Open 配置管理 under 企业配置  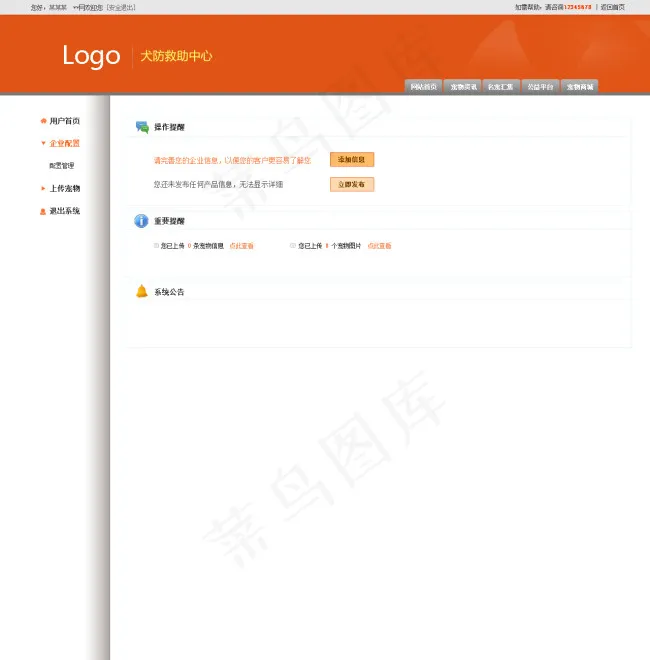[62, 166]
